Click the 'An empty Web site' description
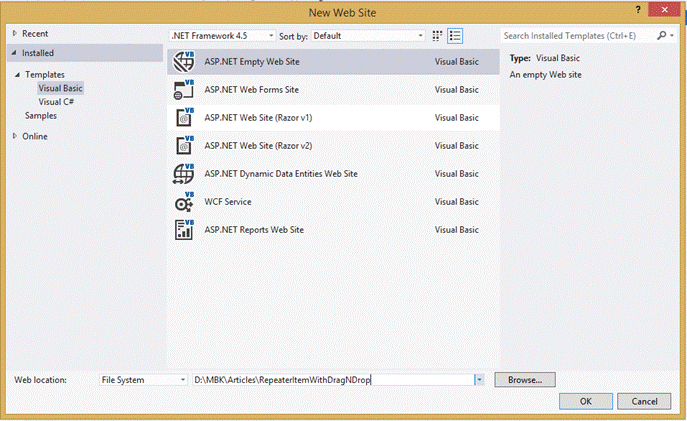 coord(545,75)
